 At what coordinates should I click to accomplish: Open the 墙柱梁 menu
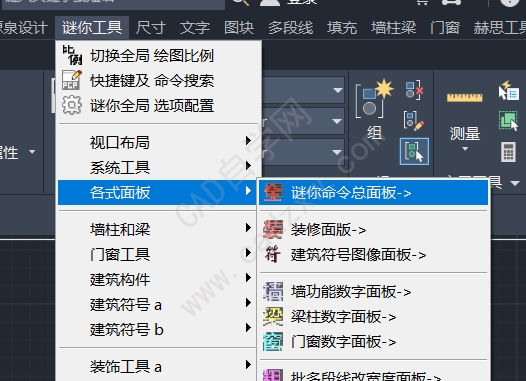point(393,28)
